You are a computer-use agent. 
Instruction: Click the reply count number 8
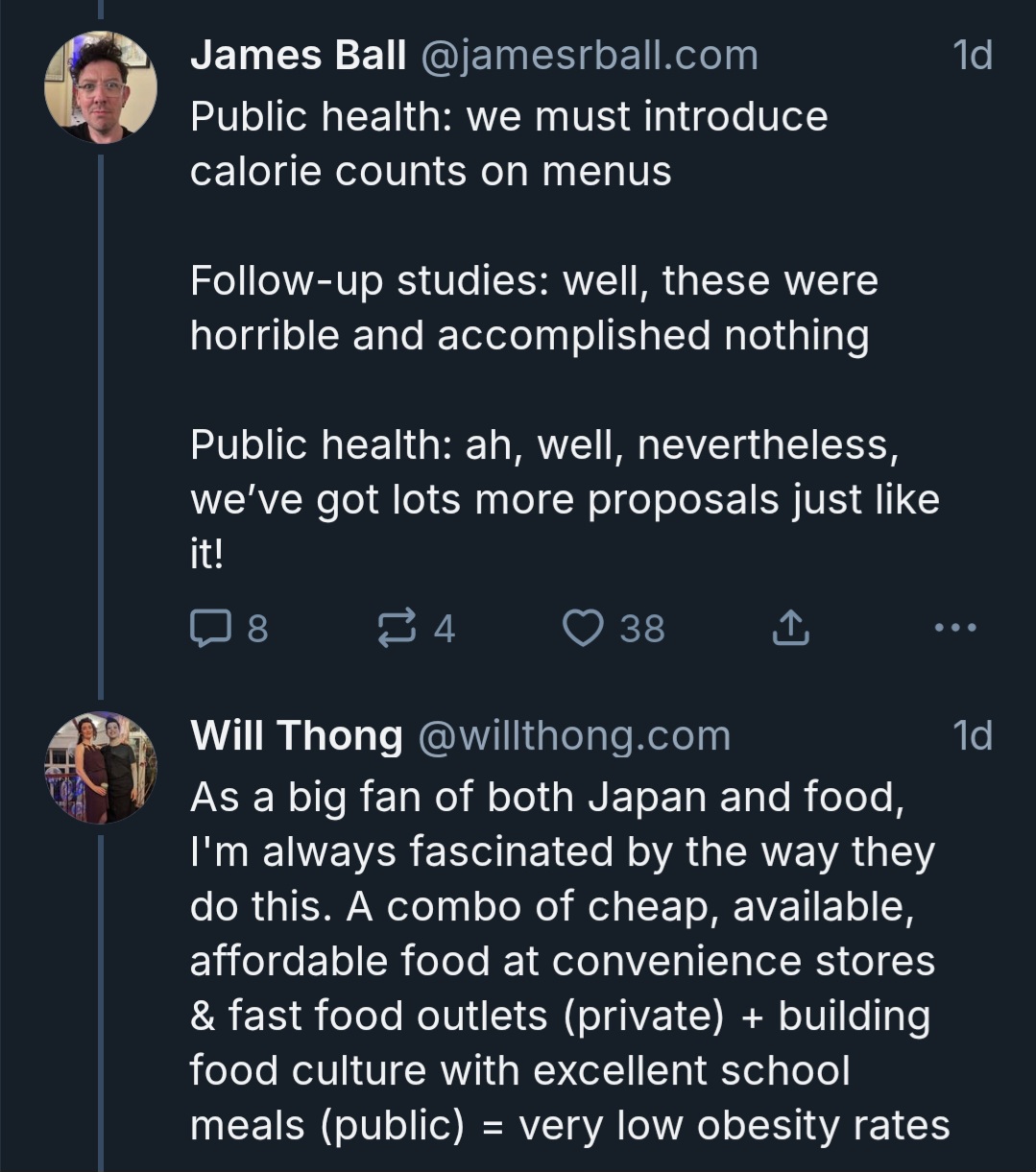point(257,629)
